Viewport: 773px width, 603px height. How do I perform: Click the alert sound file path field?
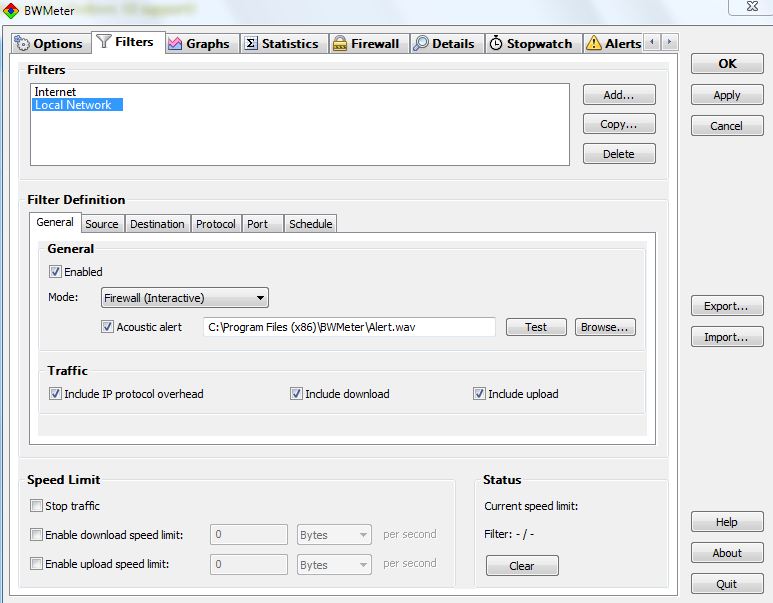pyautogui.click(x=349, y=327)
